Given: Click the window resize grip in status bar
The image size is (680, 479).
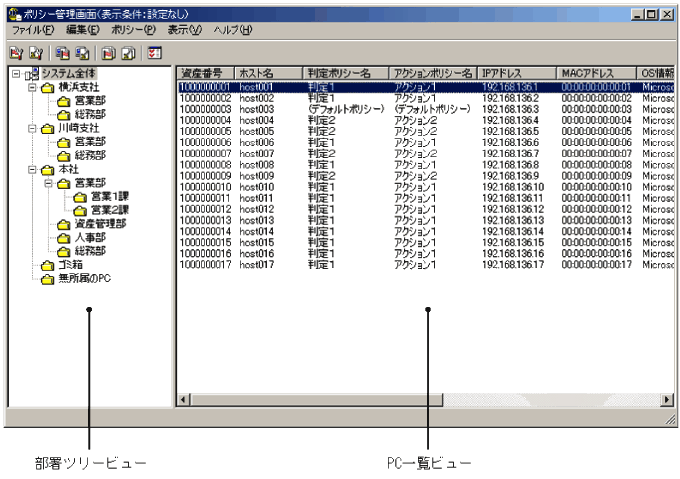Looking at the screenshot, I should 670,419.
